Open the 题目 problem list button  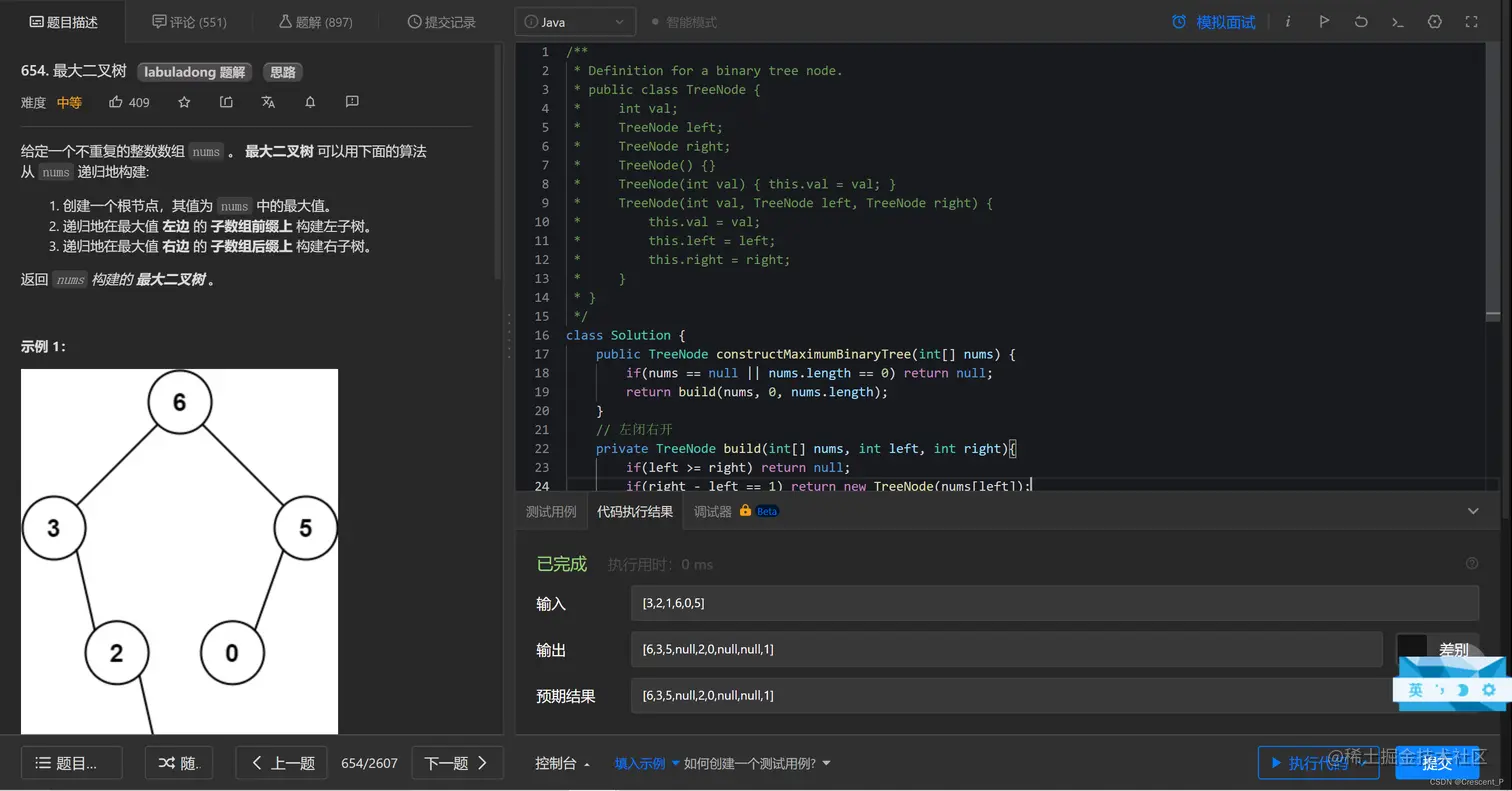tap(72, 763)
